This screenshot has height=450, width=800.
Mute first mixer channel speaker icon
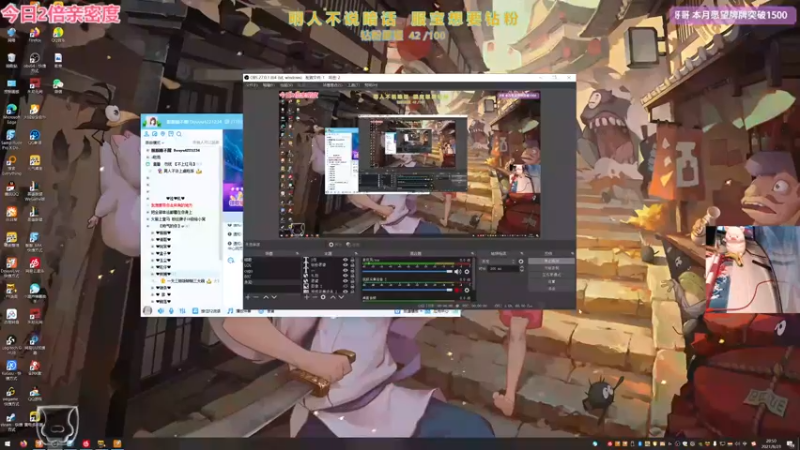[x=458, y=272]
